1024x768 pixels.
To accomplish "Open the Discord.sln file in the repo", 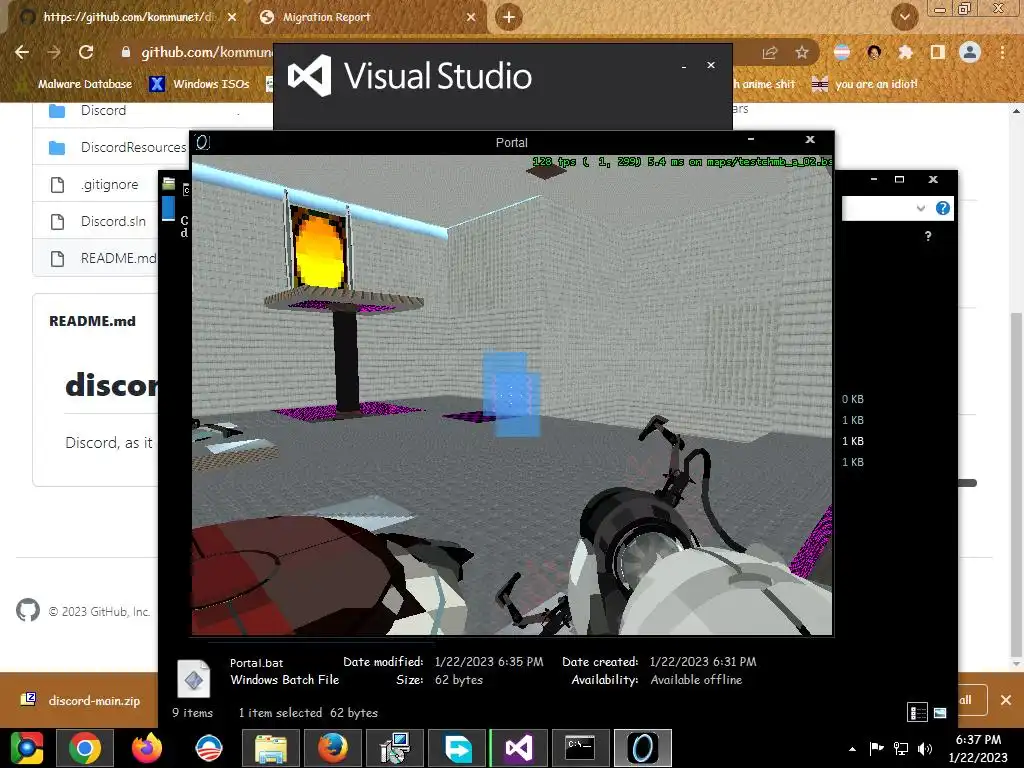I will click(113, 221).
